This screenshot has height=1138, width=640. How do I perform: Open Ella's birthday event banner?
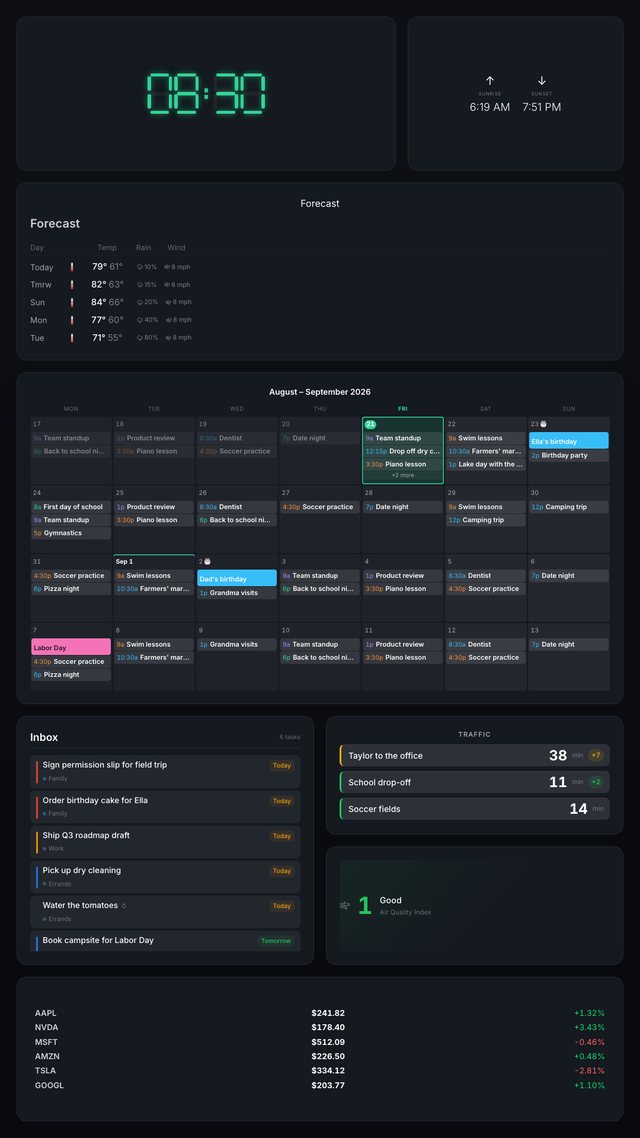tap(569, 441)
